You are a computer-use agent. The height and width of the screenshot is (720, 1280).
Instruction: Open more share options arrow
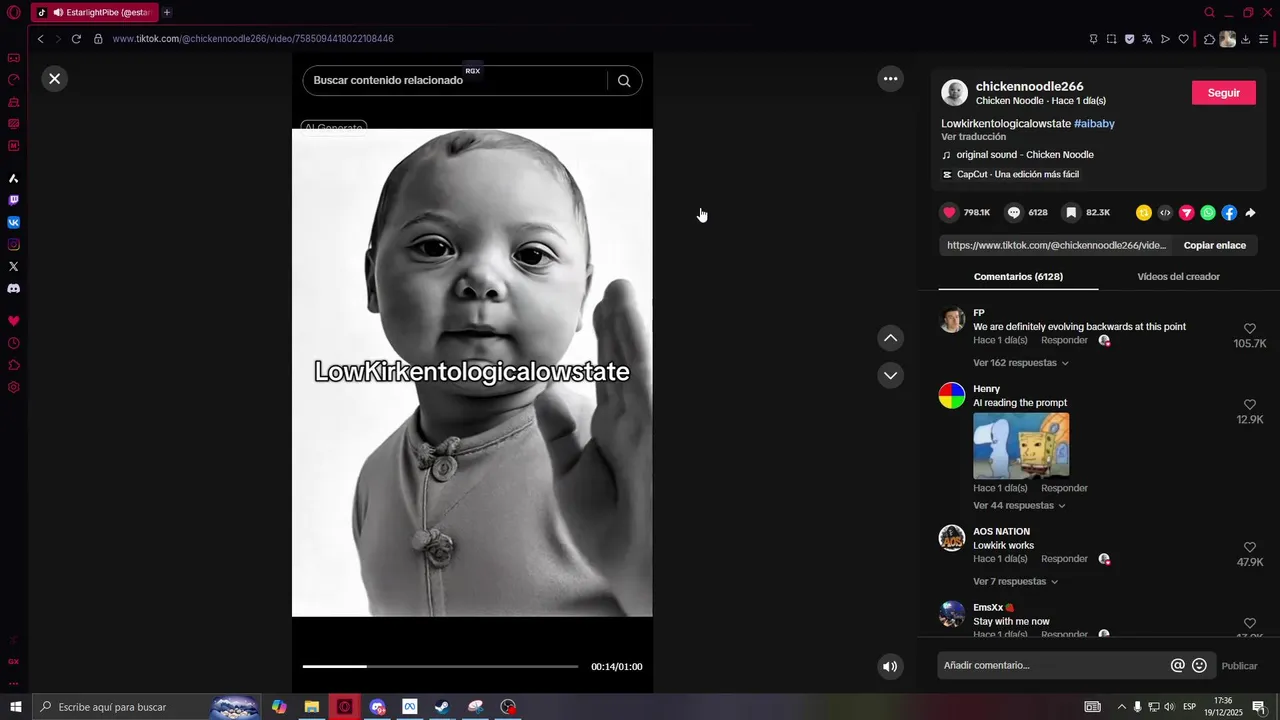[x=1250, y=212]
